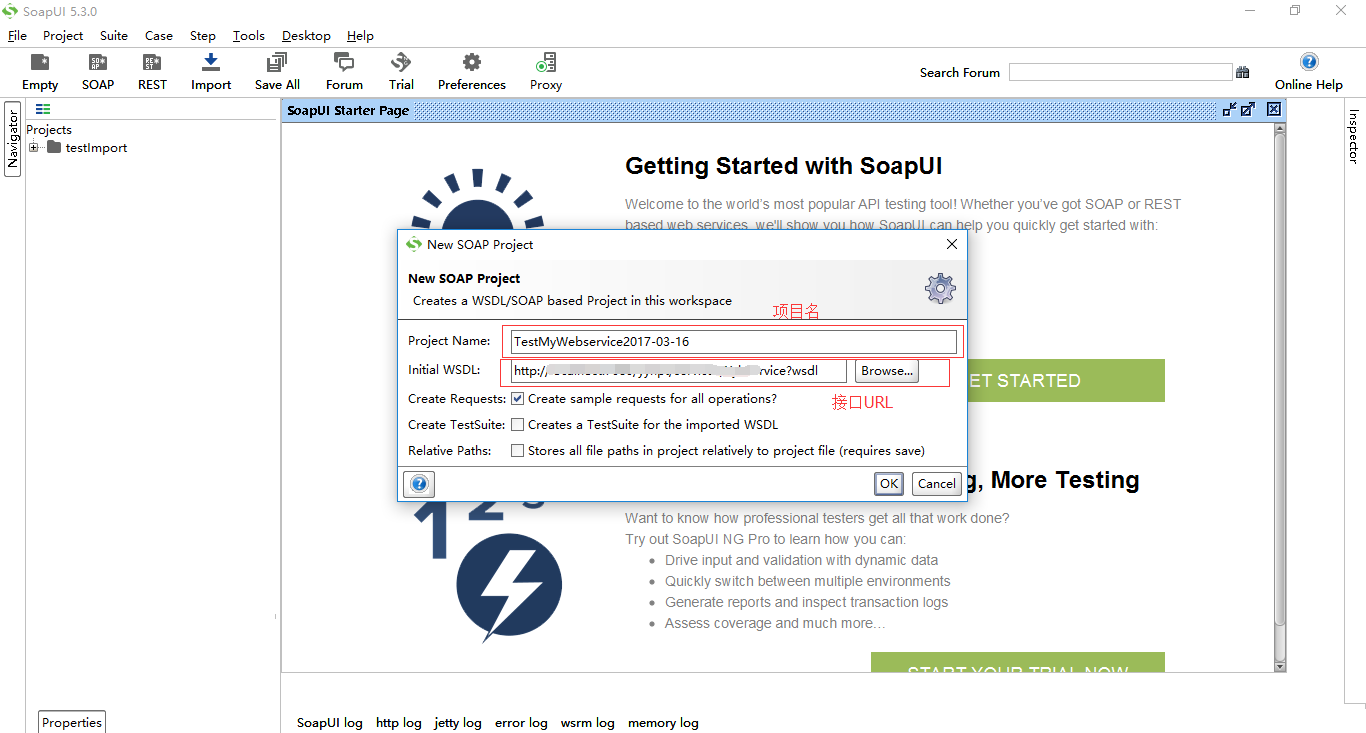Open the Inspector side panel
Viewport: 1366px width, 733px height.
[x=1352, y=135]
